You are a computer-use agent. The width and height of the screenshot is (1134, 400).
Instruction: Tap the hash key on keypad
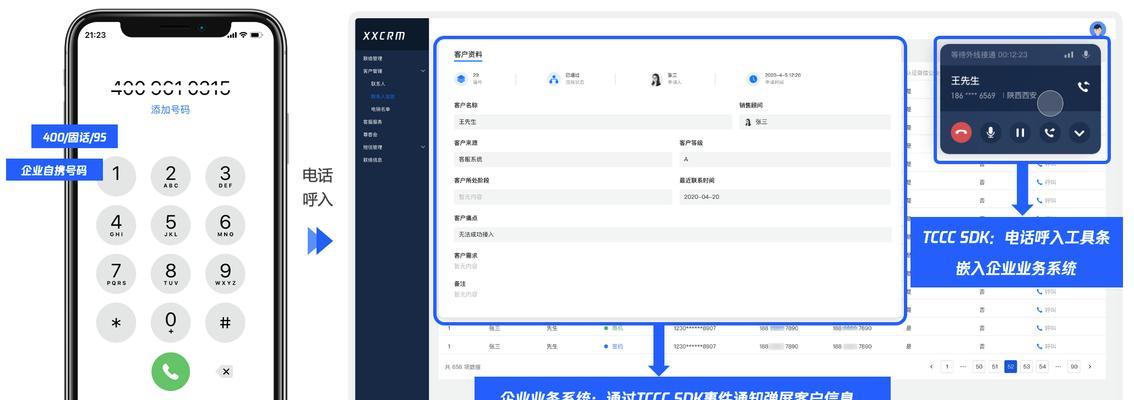click(225, 323)
